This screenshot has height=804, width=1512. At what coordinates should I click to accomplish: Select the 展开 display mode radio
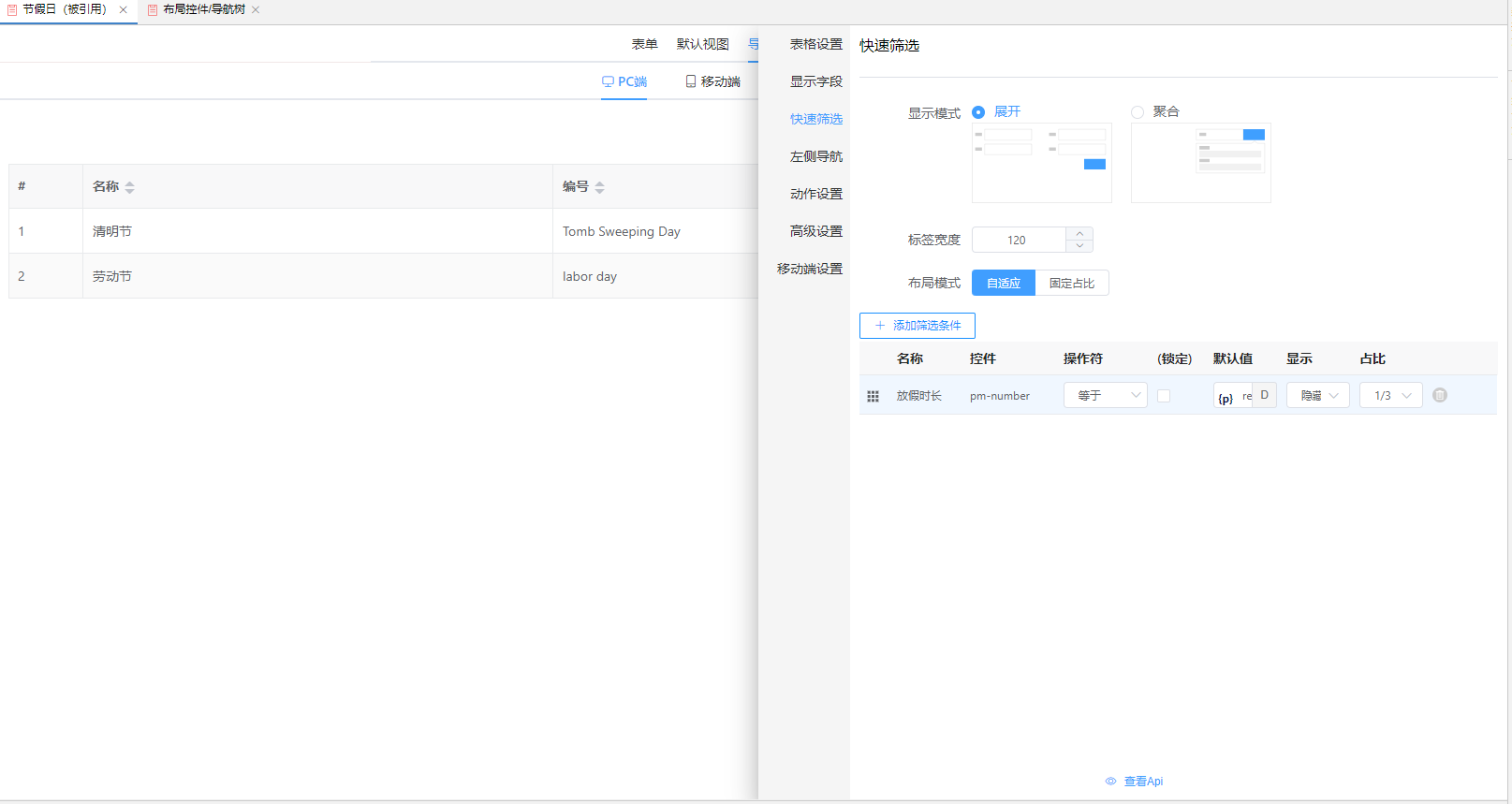click(x=978, y=112)
